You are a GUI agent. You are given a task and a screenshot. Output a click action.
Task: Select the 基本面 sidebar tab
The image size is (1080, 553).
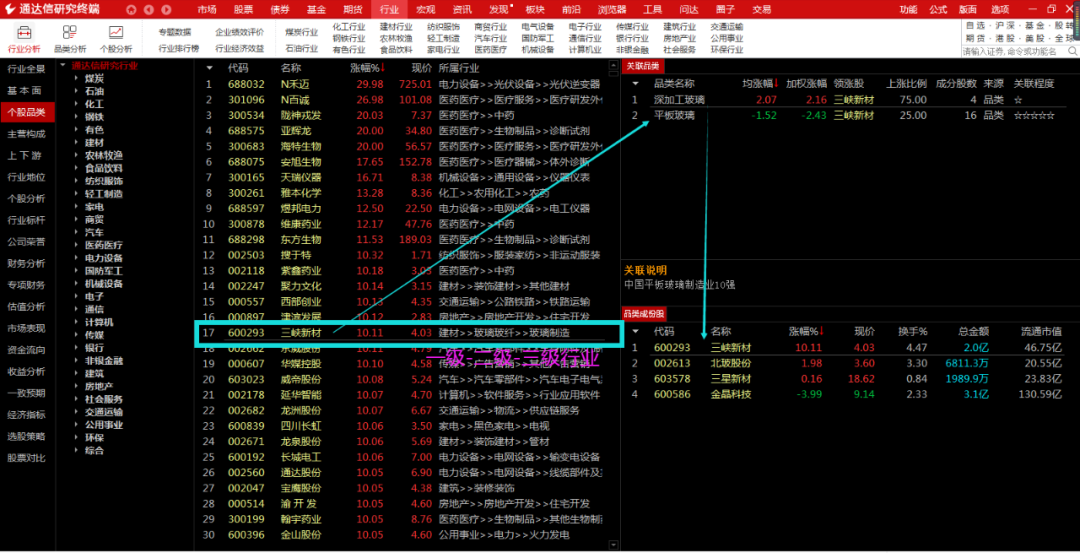tap(27, 90)
